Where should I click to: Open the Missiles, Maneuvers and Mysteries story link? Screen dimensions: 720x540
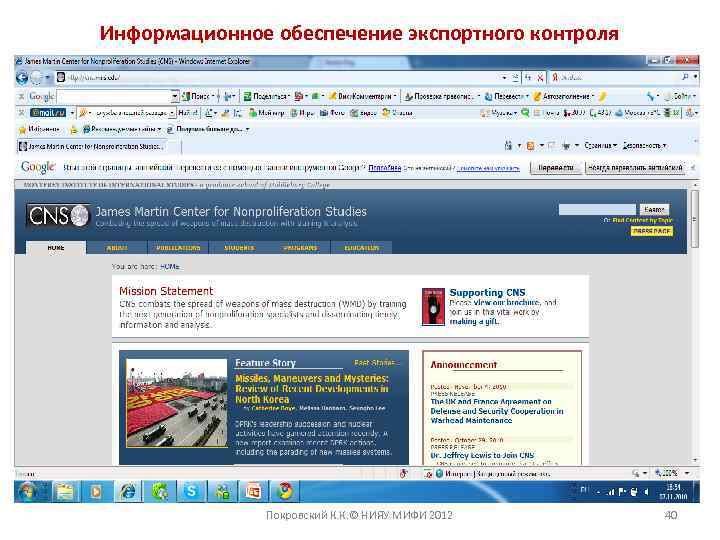point(312,389)
